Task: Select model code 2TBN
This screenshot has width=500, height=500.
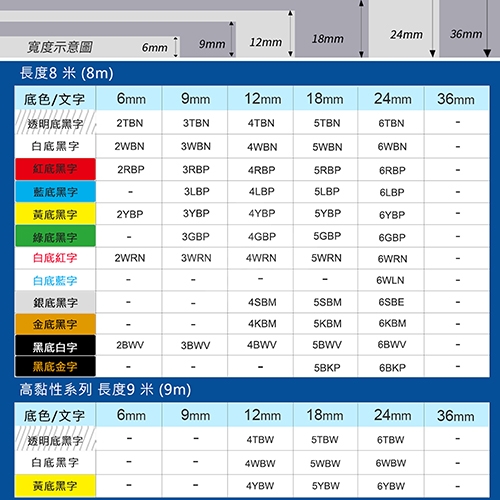Action: (x=130, y=123)
